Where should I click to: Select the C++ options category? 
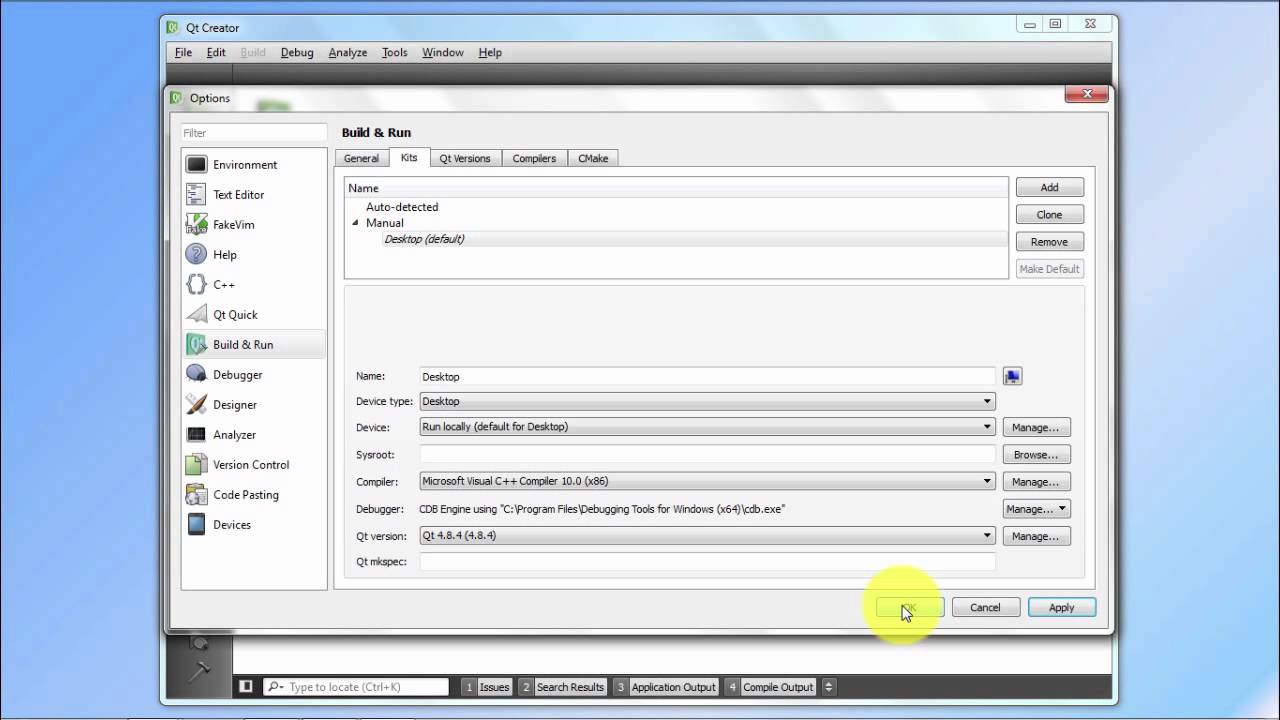tap(254, 285)
